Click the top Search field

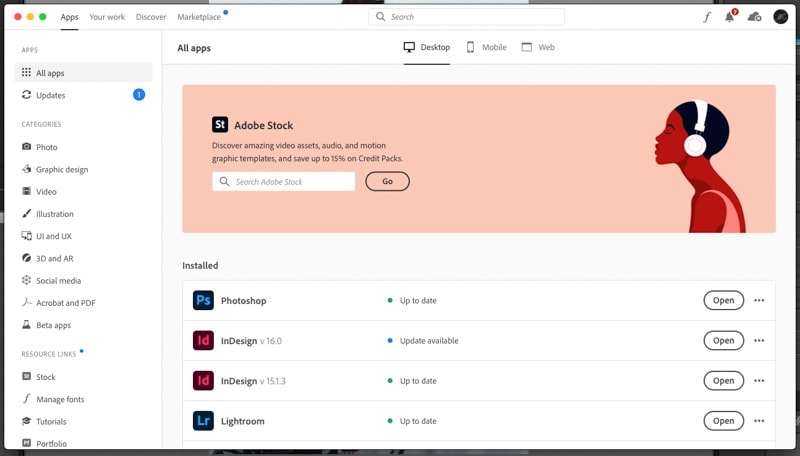tap(466, 17)
